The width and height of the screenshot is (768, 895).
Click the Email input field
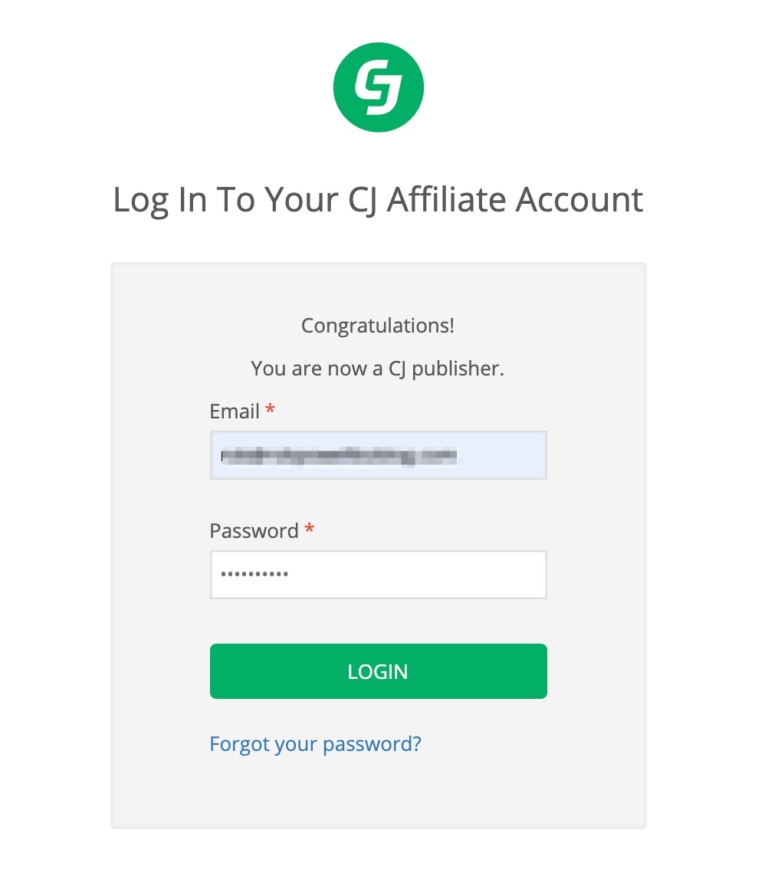378,455
